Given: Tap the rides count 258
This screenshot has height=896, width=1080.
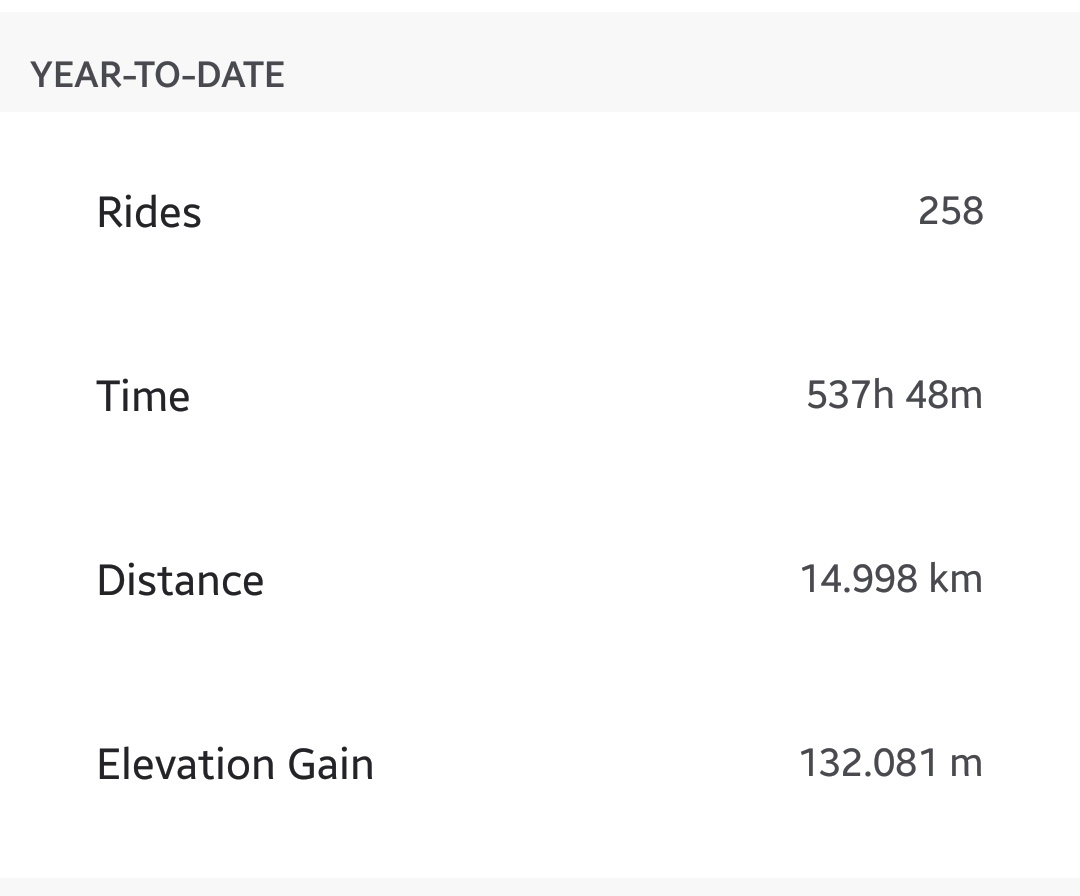Looking at the screenshot, I should 950,211.
